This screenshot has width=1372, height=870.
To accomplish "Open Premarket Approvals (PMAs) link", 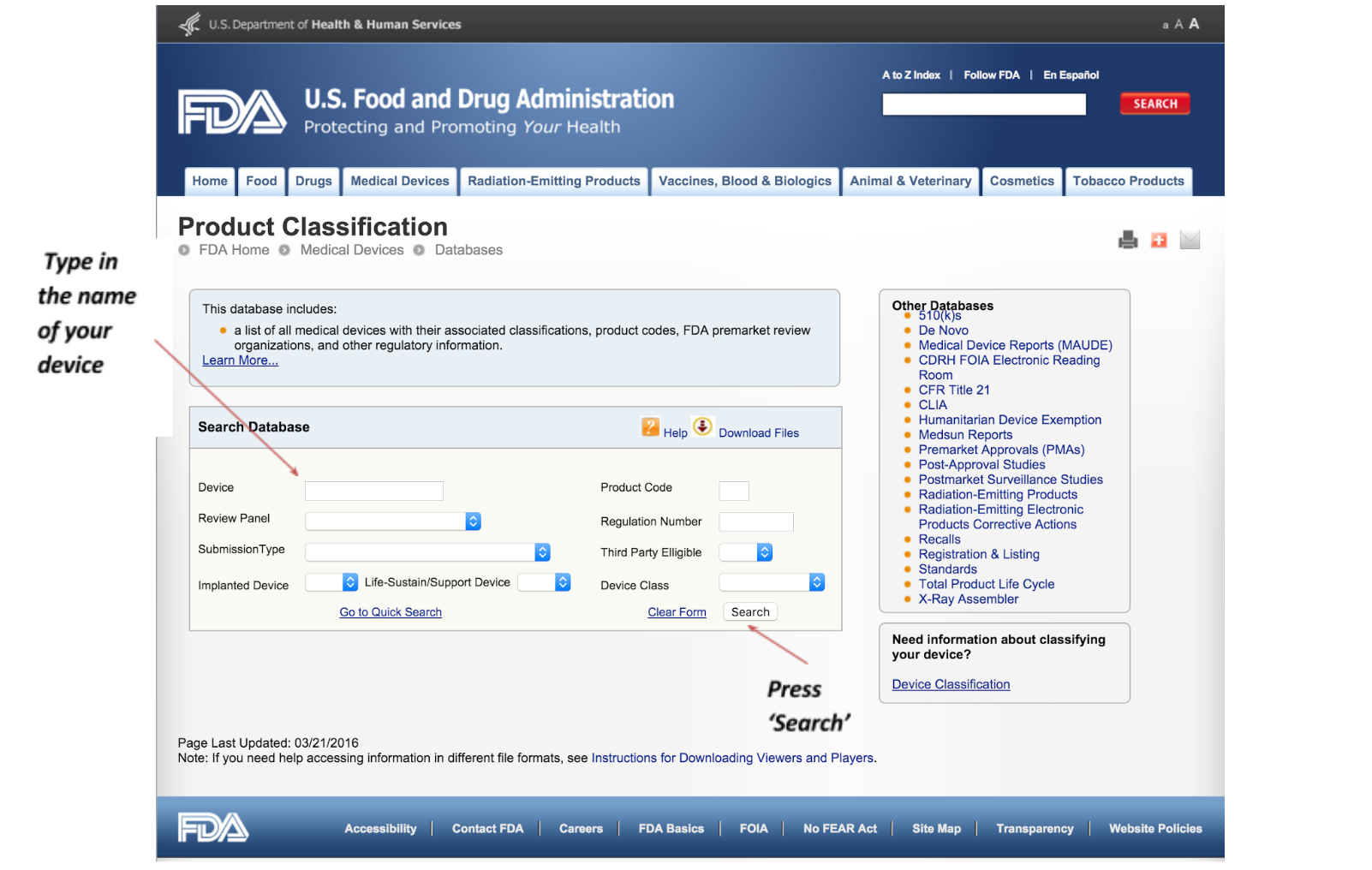I will 1001,450.
